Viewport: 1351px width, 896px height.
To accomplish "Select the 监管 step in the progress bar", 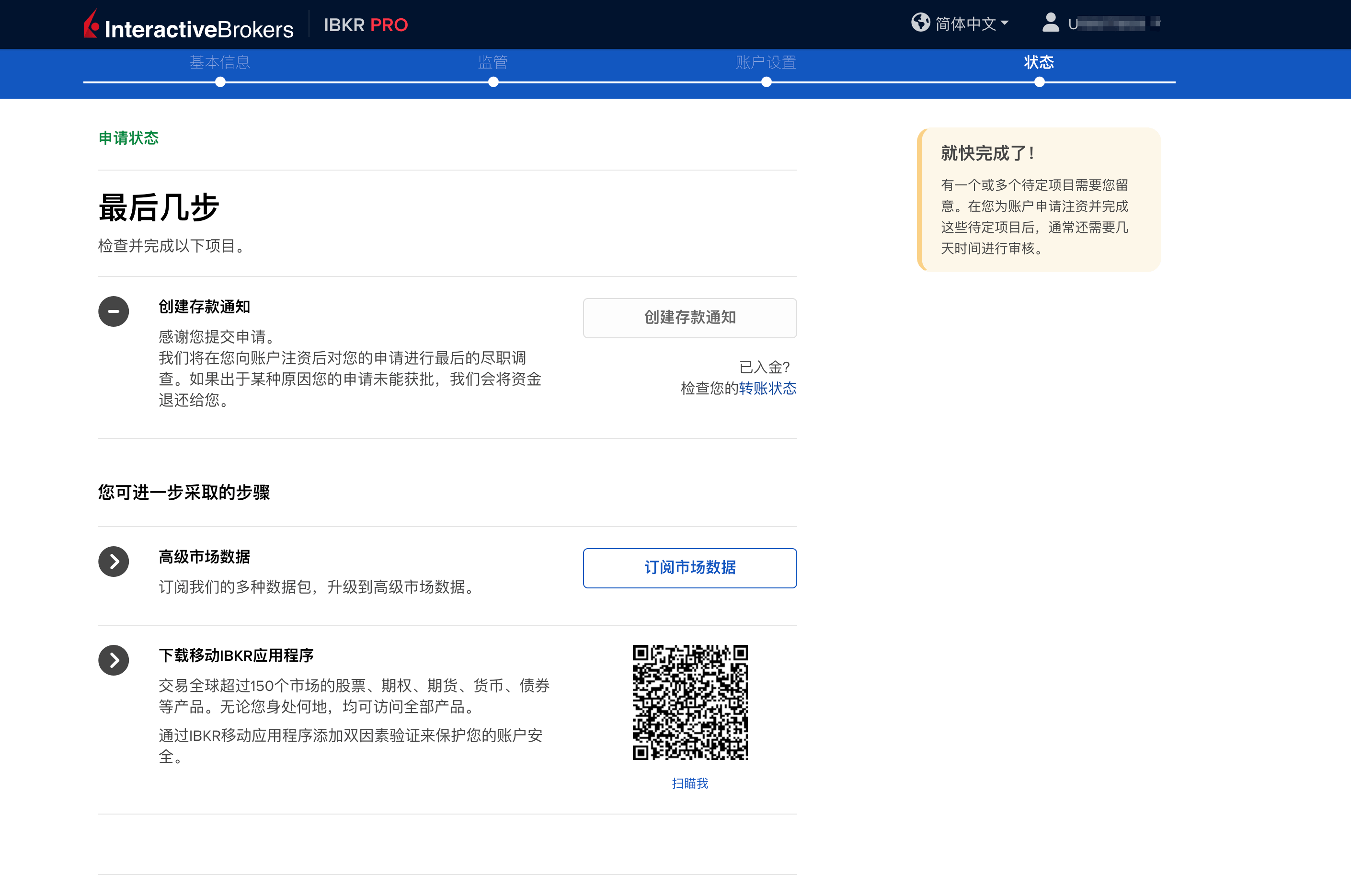I will point(493,63).
